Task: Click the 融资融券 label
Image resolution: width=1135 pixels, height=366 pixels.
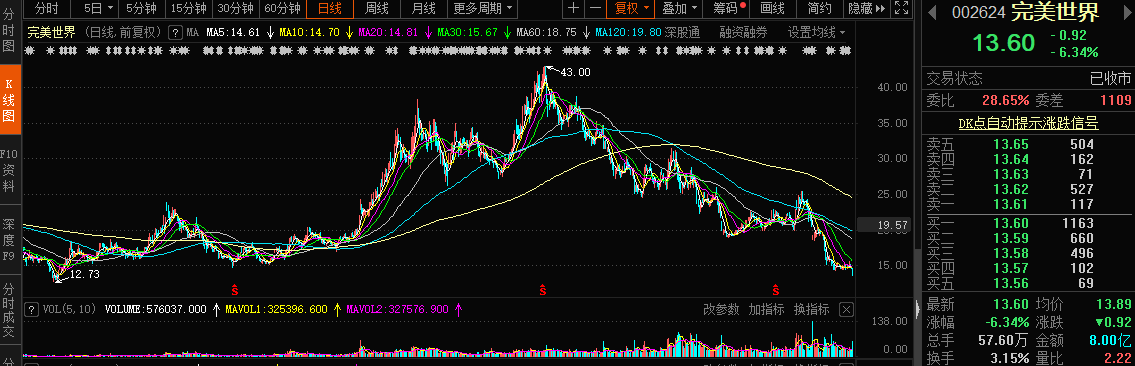Action: point(743,33)
